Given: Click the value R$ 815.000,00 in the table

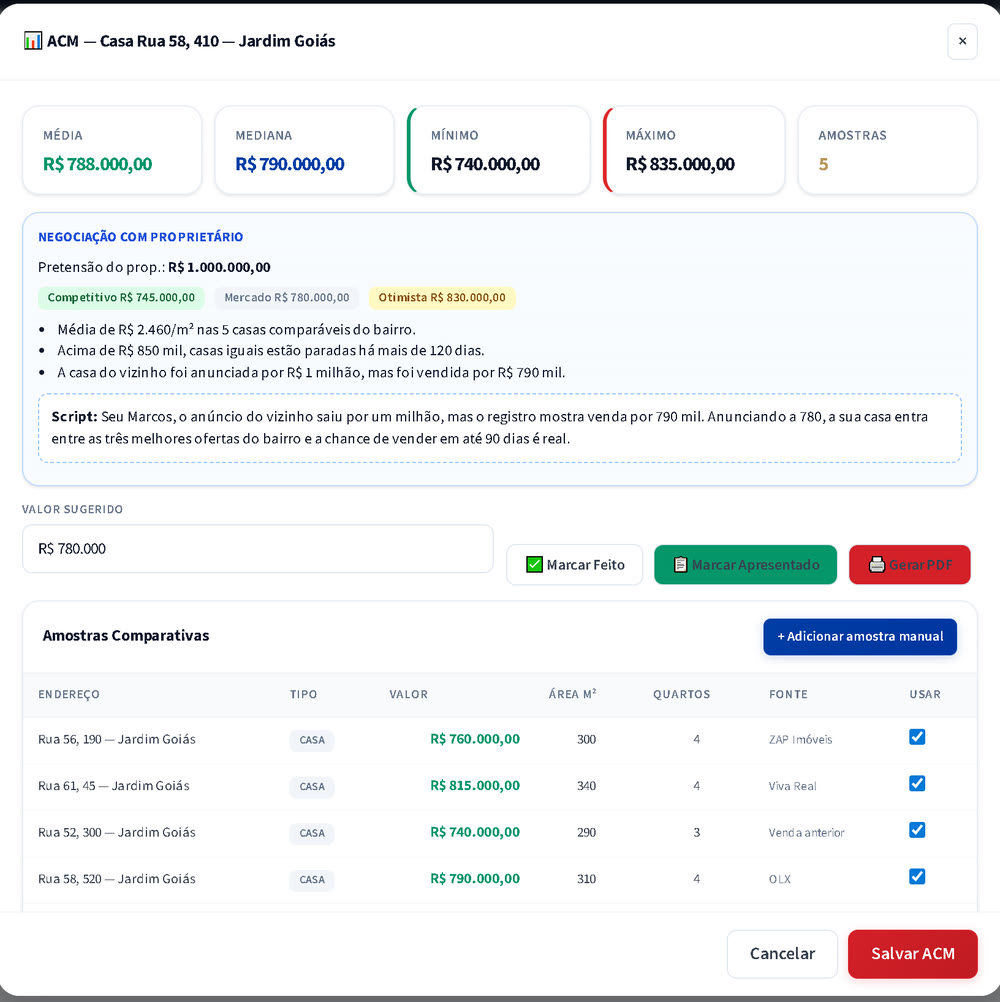Looking at the screenshot, I should coord(475,786).
